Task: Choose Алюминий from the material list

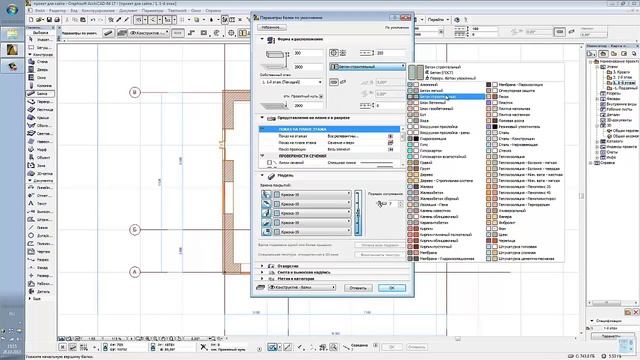Action: [x=446, y=84]
